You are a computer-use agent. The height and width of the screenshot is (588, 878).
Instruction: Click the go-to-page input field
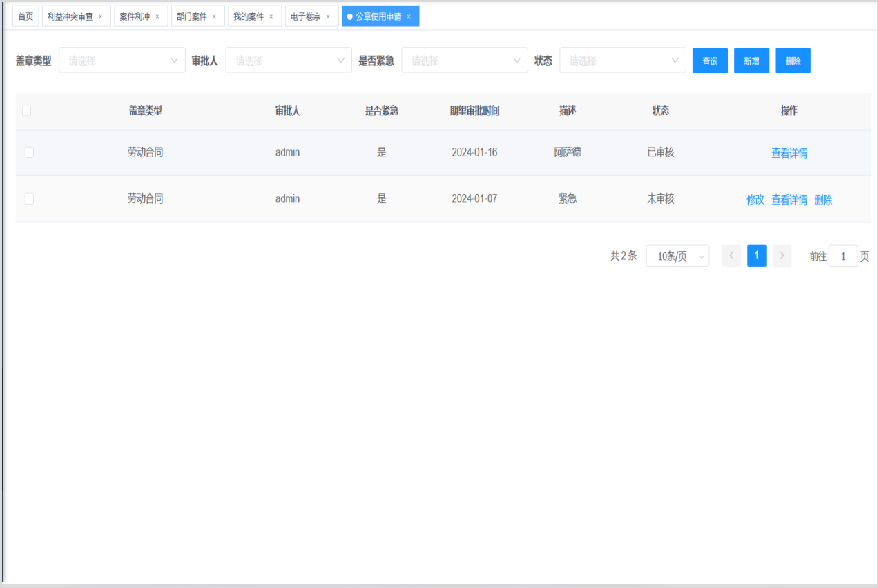(x=843, y=256)
